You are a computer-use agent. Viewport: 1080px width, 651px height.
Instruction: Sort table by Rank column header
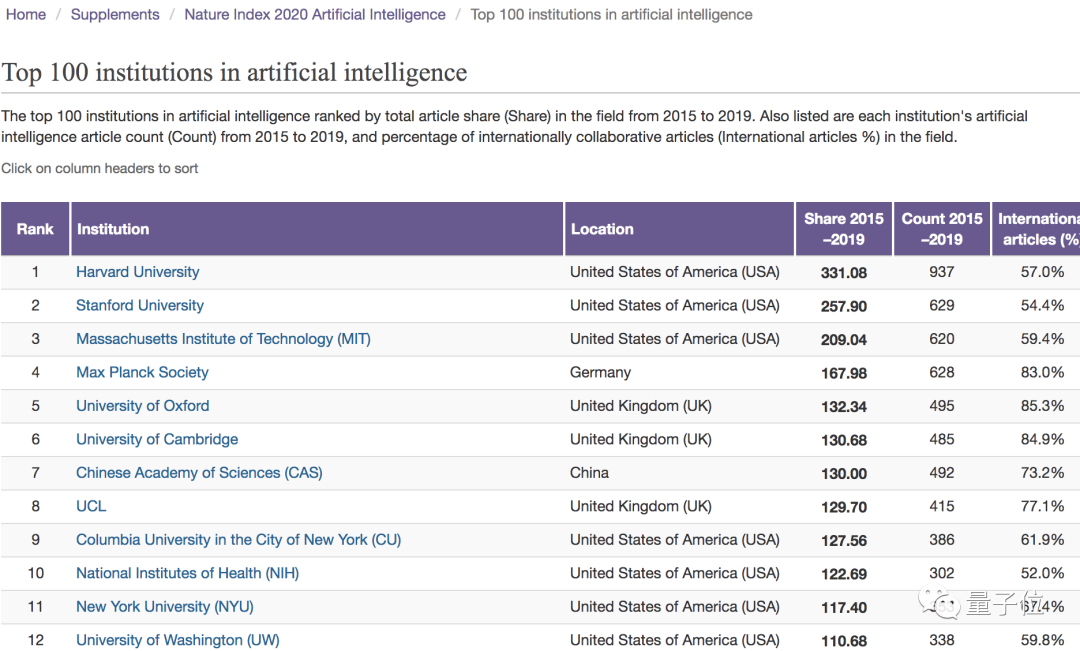(x=35, y=229)
